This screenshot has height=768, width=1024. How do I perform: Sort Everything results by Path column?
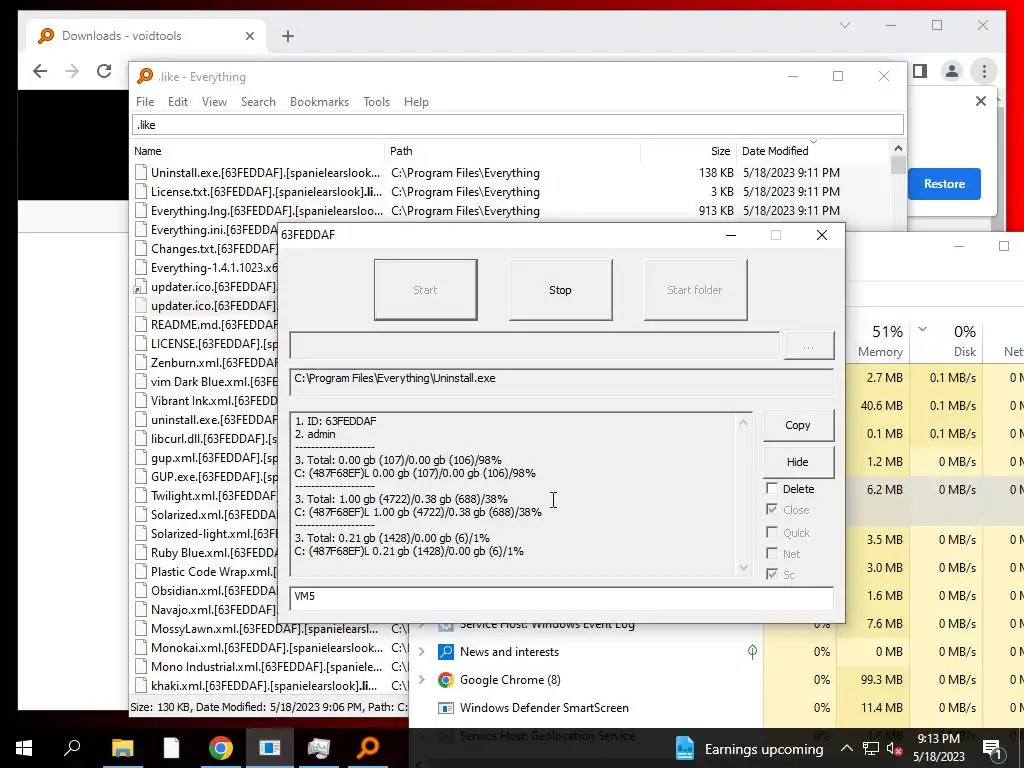(513, 151)
